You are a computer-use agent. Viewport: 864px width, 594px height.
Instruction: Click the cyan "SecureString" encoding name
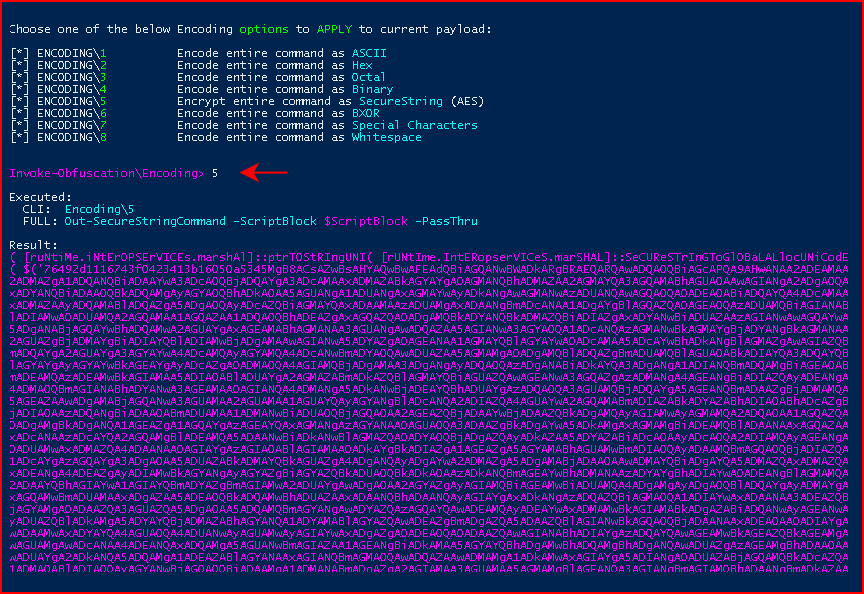(x=401, y=101)
